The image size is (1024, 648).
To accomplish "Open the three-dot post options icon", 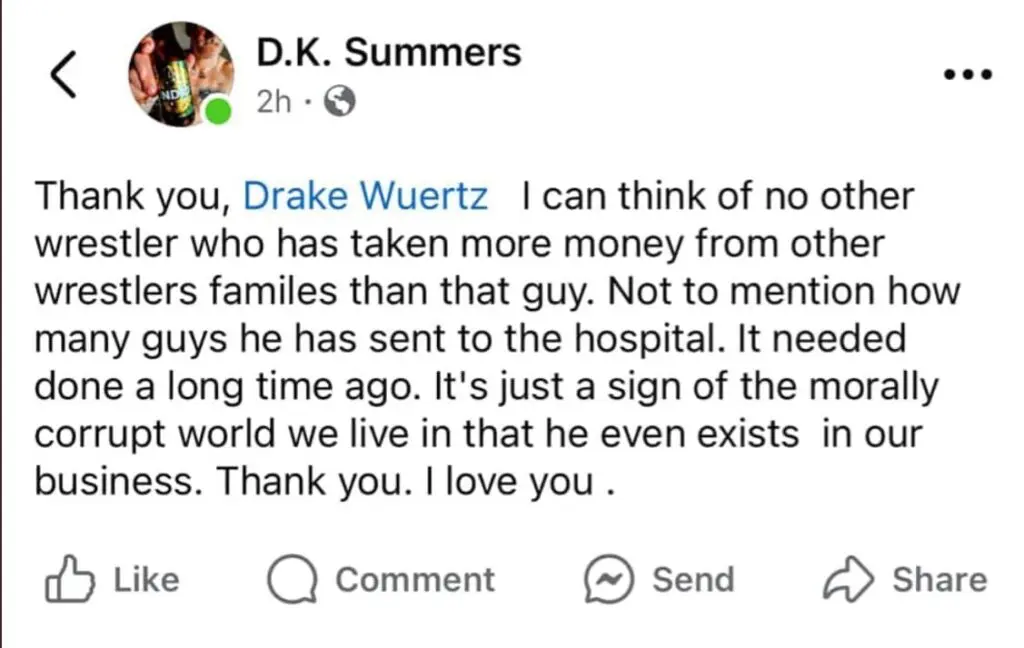I will (967, 72).
